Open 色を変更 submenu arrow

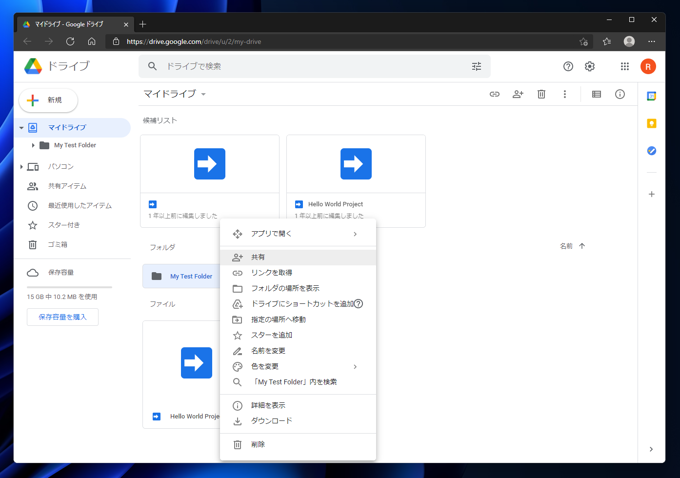pos(355,367)
